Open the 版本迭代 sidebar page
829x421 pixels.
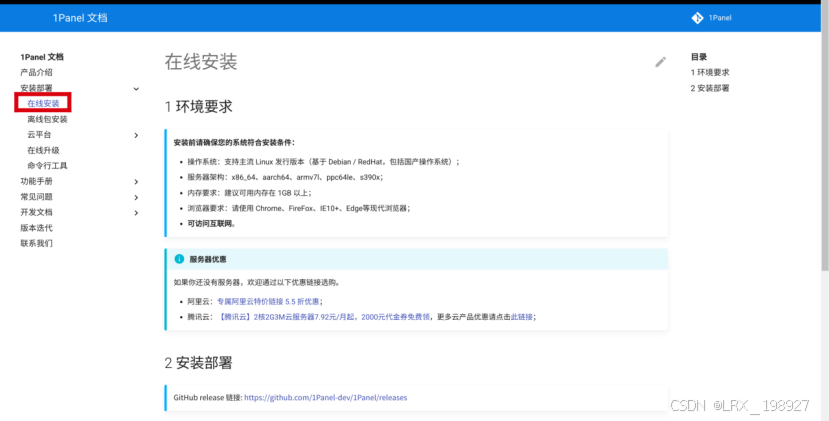pyautogui.click(x=36, y=228)
